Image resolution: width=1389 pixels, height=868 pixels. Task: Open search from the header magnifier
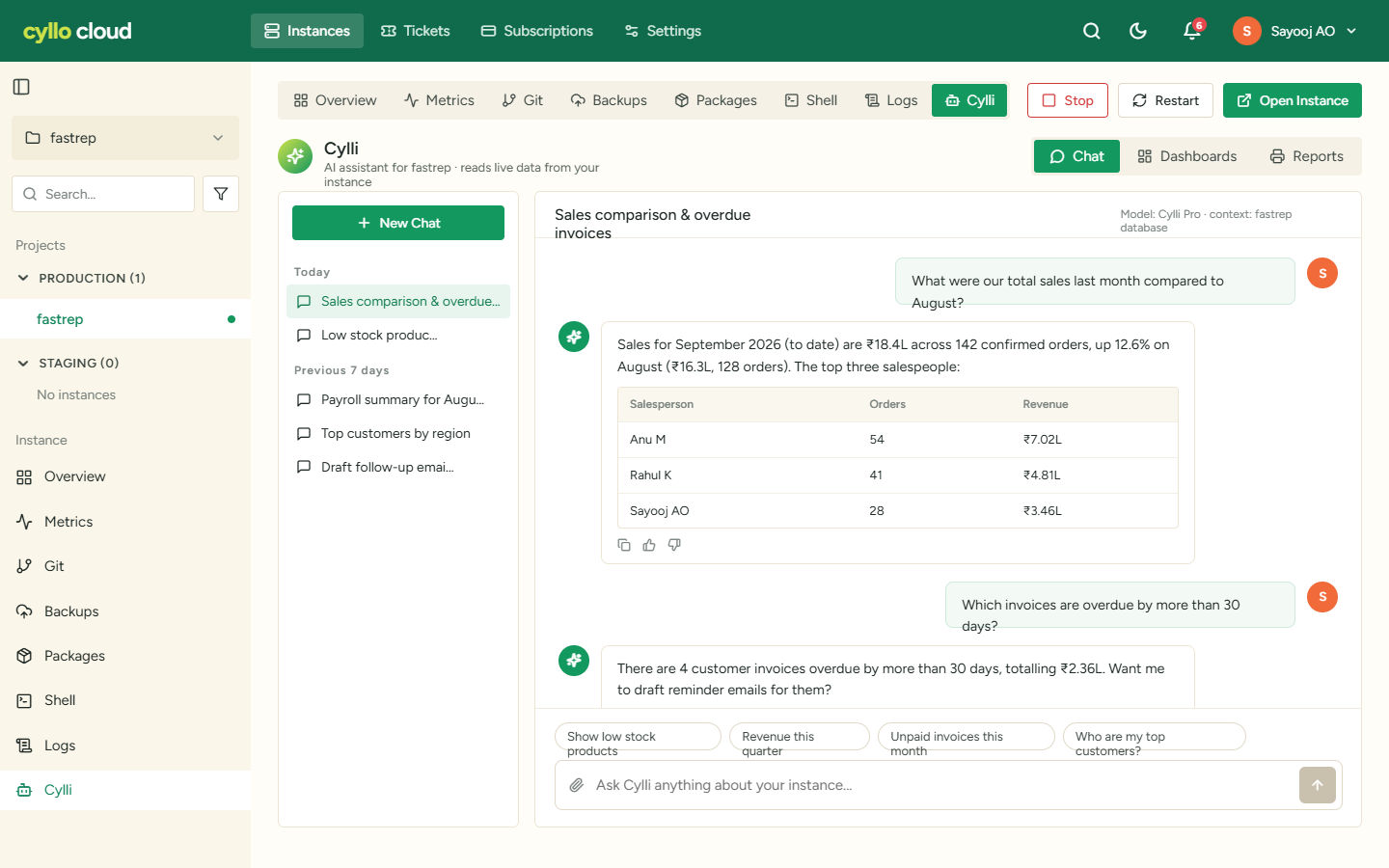tap(1091, 31)
